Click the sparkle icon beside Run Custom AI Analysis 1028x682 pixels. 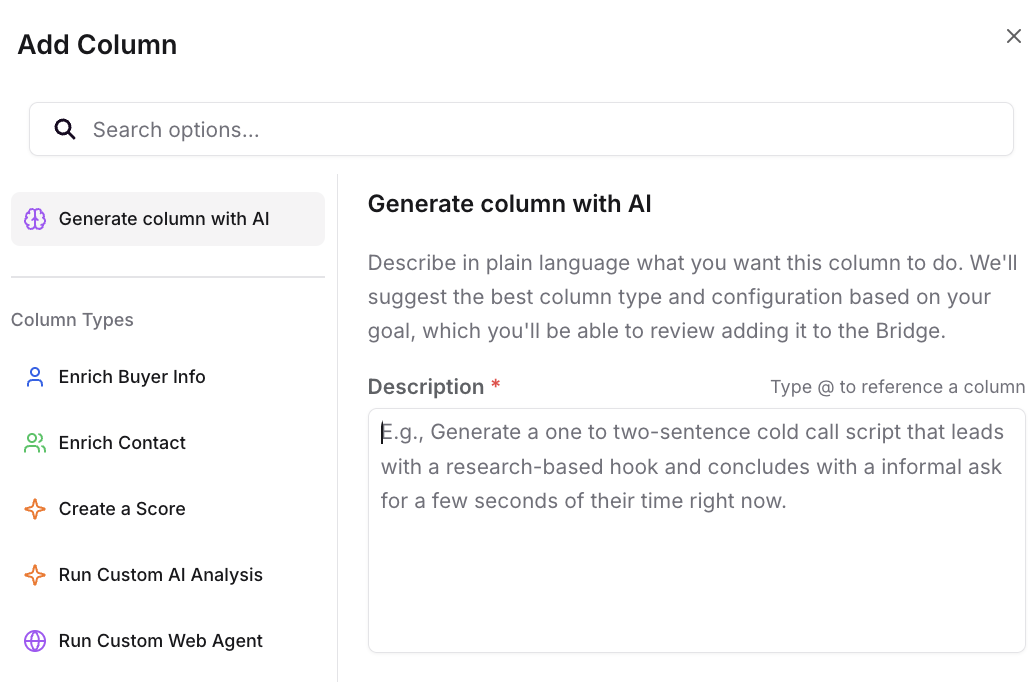35,575
